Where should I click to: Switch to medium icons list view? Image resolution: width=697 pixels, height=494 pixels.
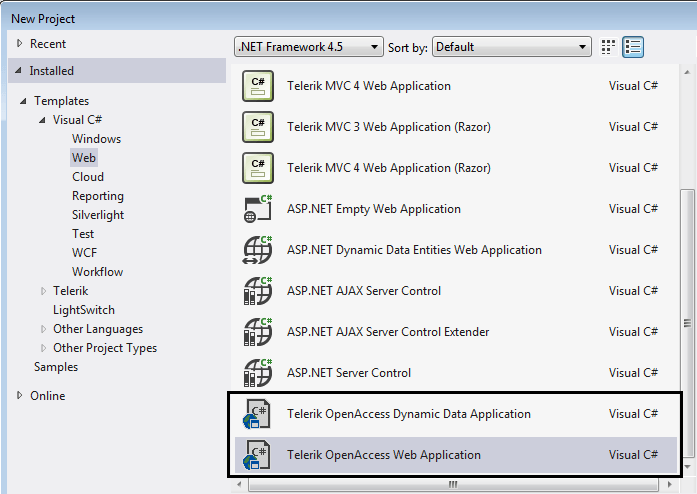coord(633,47)
